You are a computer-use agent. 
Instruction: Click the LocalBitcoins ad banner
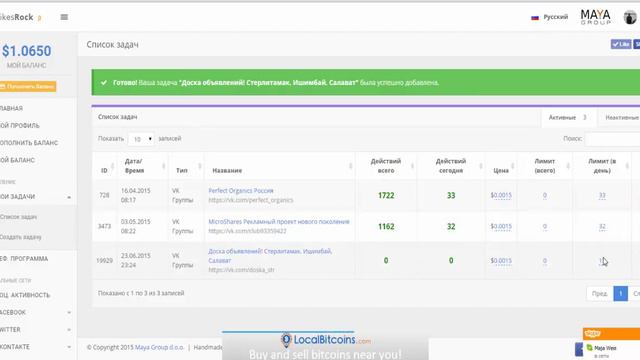point(325,346)
